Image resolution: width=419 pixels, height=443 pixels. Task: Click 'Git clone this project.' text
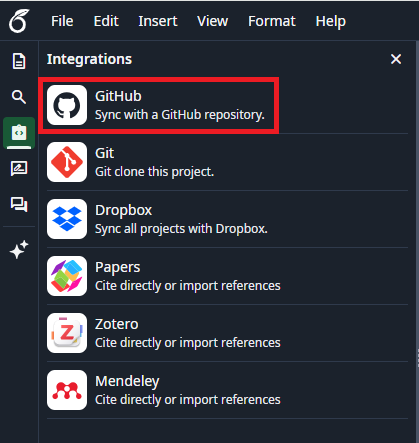[154, 172]
